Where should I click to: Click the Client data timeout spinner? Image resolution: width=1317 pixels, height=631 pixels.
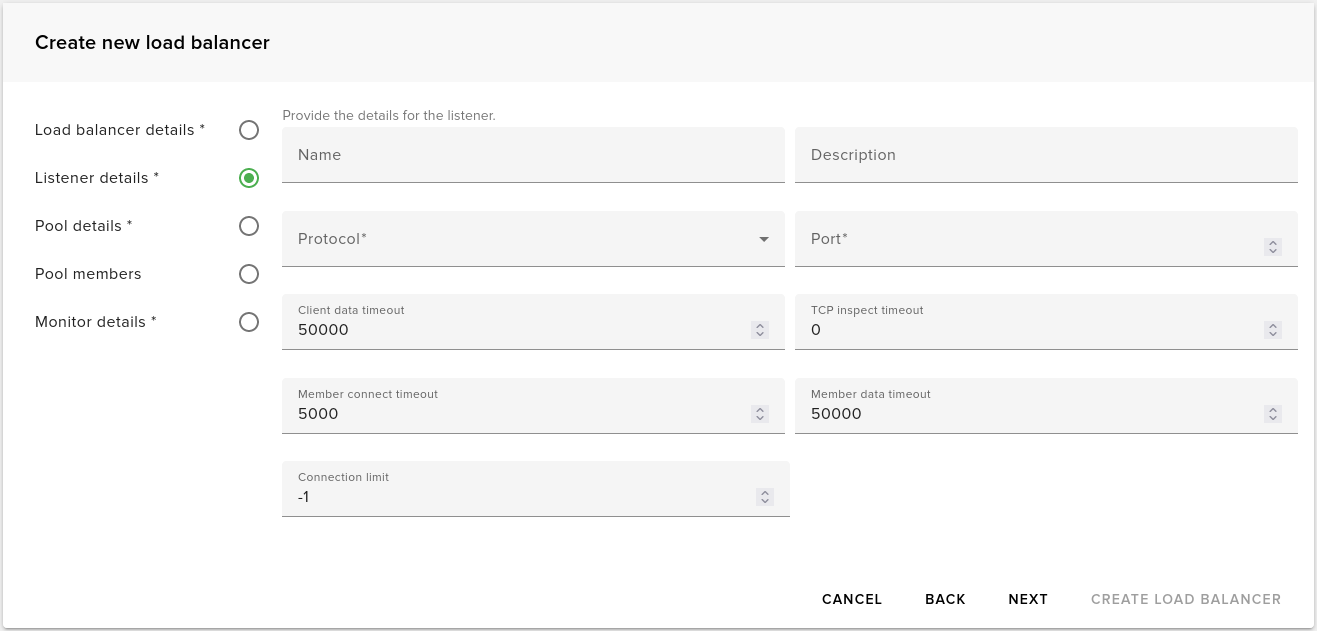(x=759, y=330)
